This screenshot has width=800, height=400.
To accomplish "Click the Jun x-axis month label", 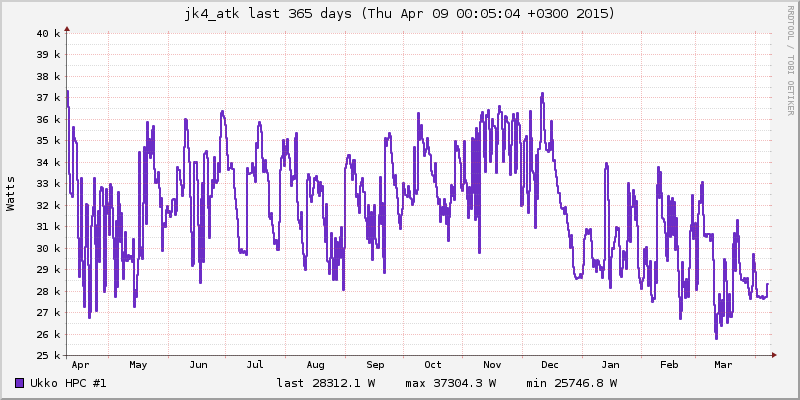I will [x=198, y=365].
